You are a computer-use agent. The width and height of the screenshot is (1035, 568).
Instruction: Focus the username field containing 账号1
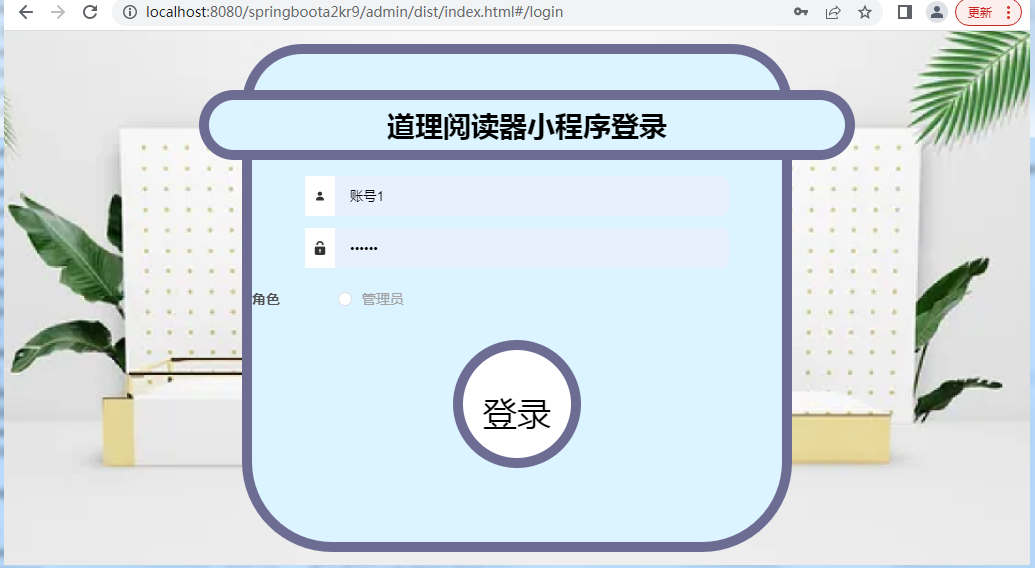click(530, 196)
